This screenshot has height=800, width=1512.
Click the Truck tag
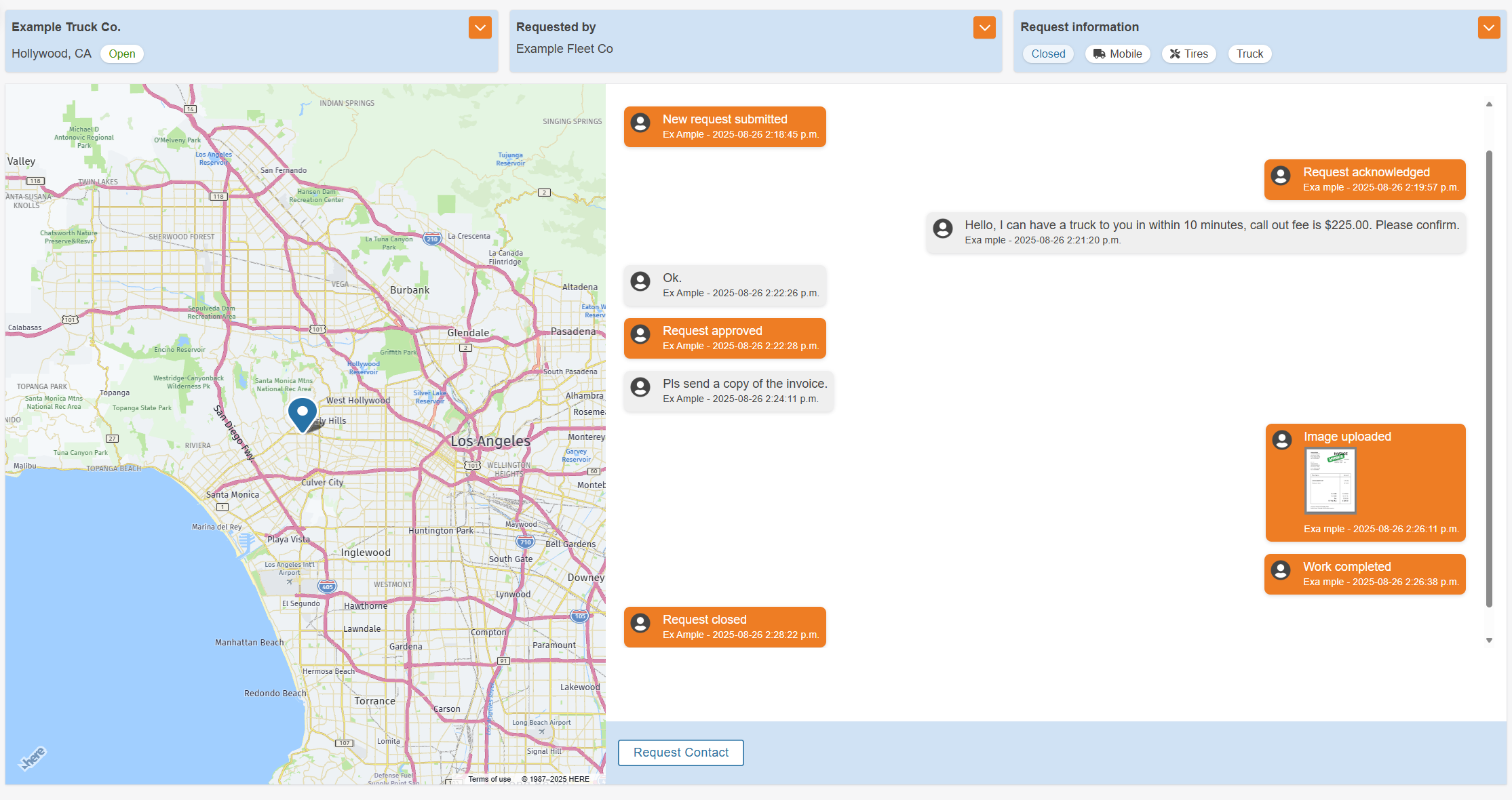pos(1249,54)
